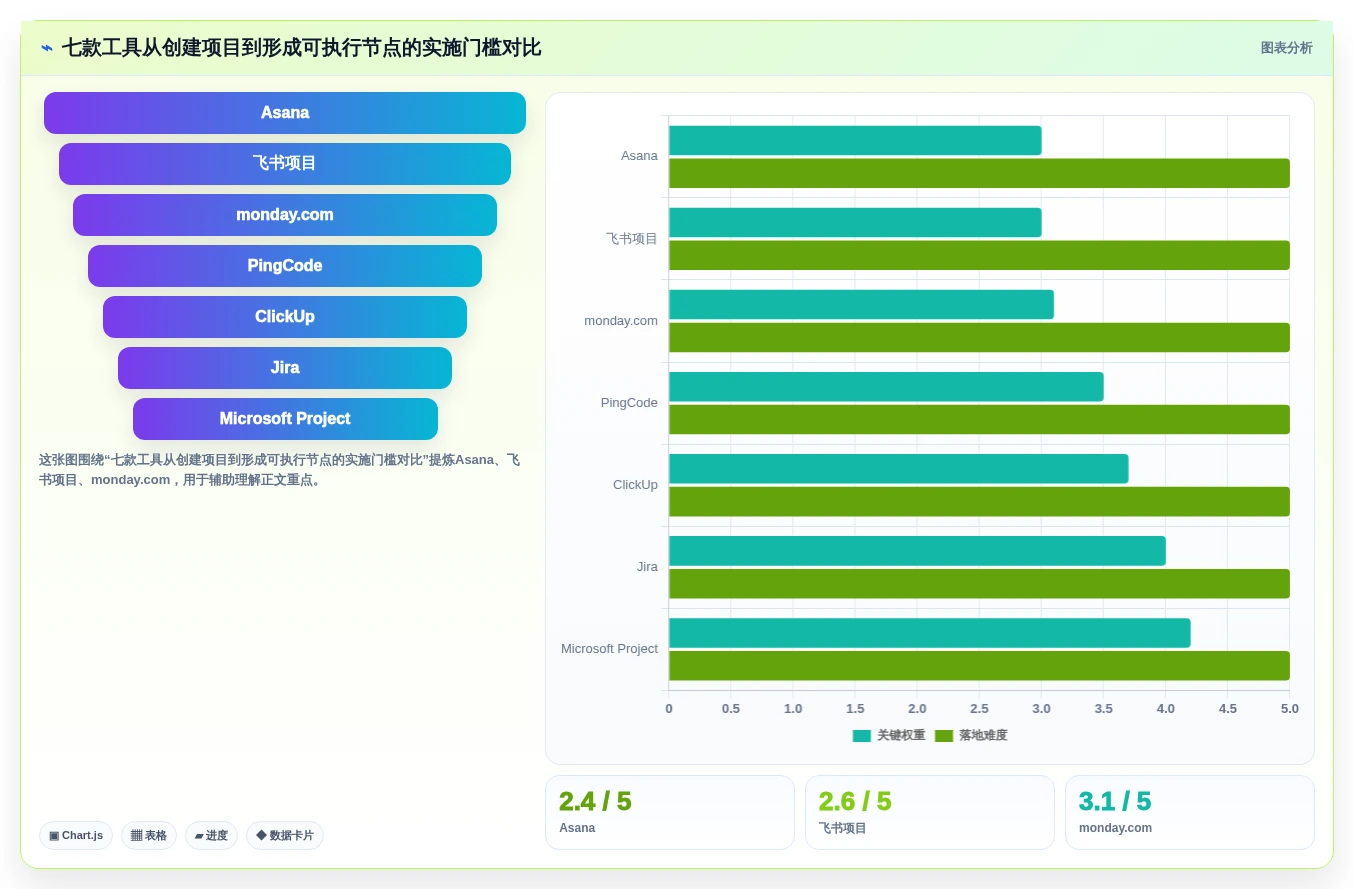Select the monday.com funnel stage
This screenshot has height=889, width=1354.
285,215
